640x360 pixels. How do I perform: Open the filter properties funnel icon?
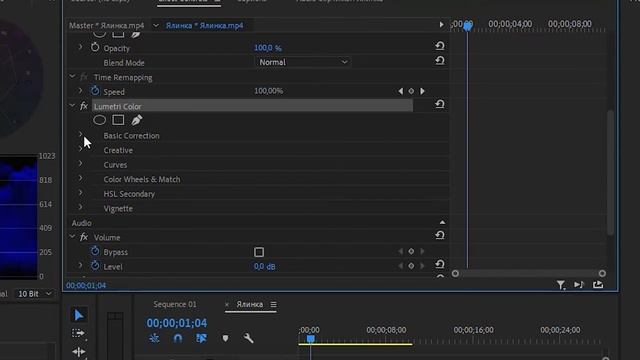[x=561, y=285]
